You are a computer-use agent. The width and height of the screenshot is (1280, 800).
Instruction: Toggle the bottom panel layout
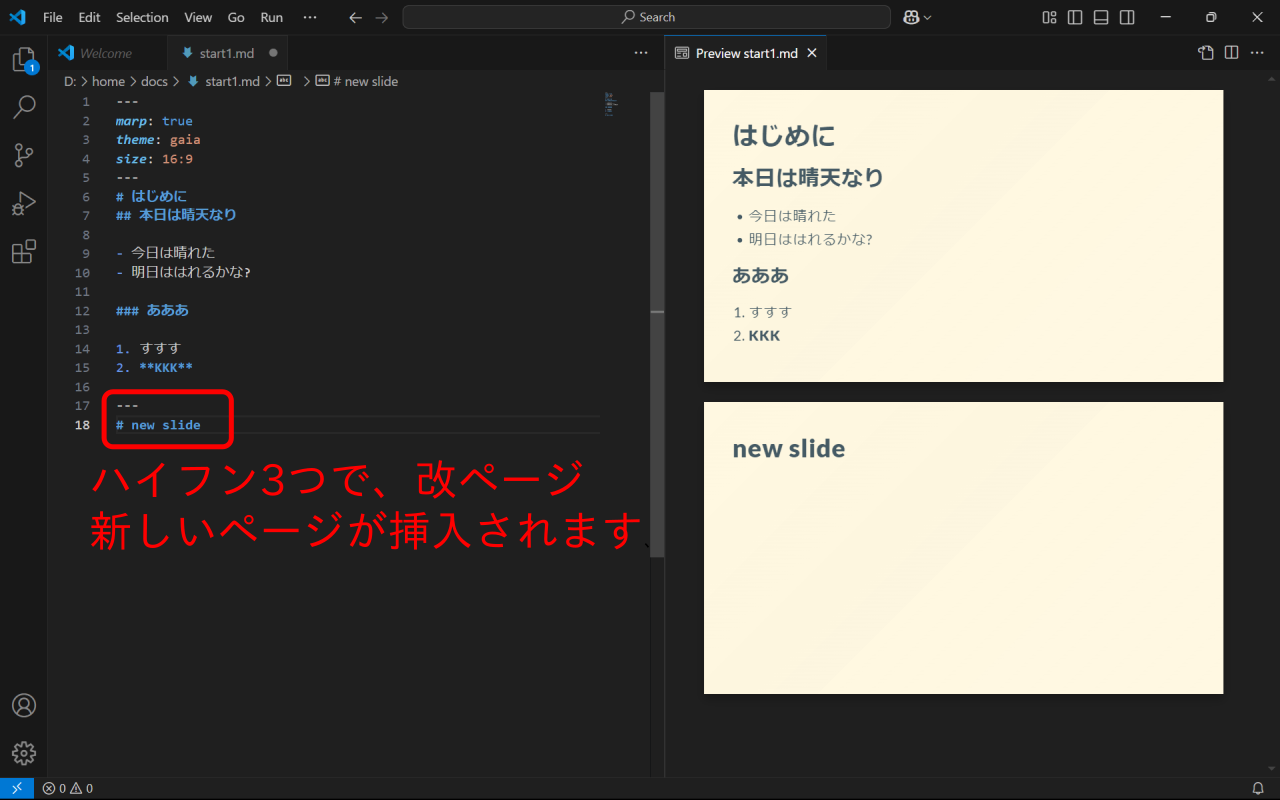pyautogui.click(x=1101, y=17)
